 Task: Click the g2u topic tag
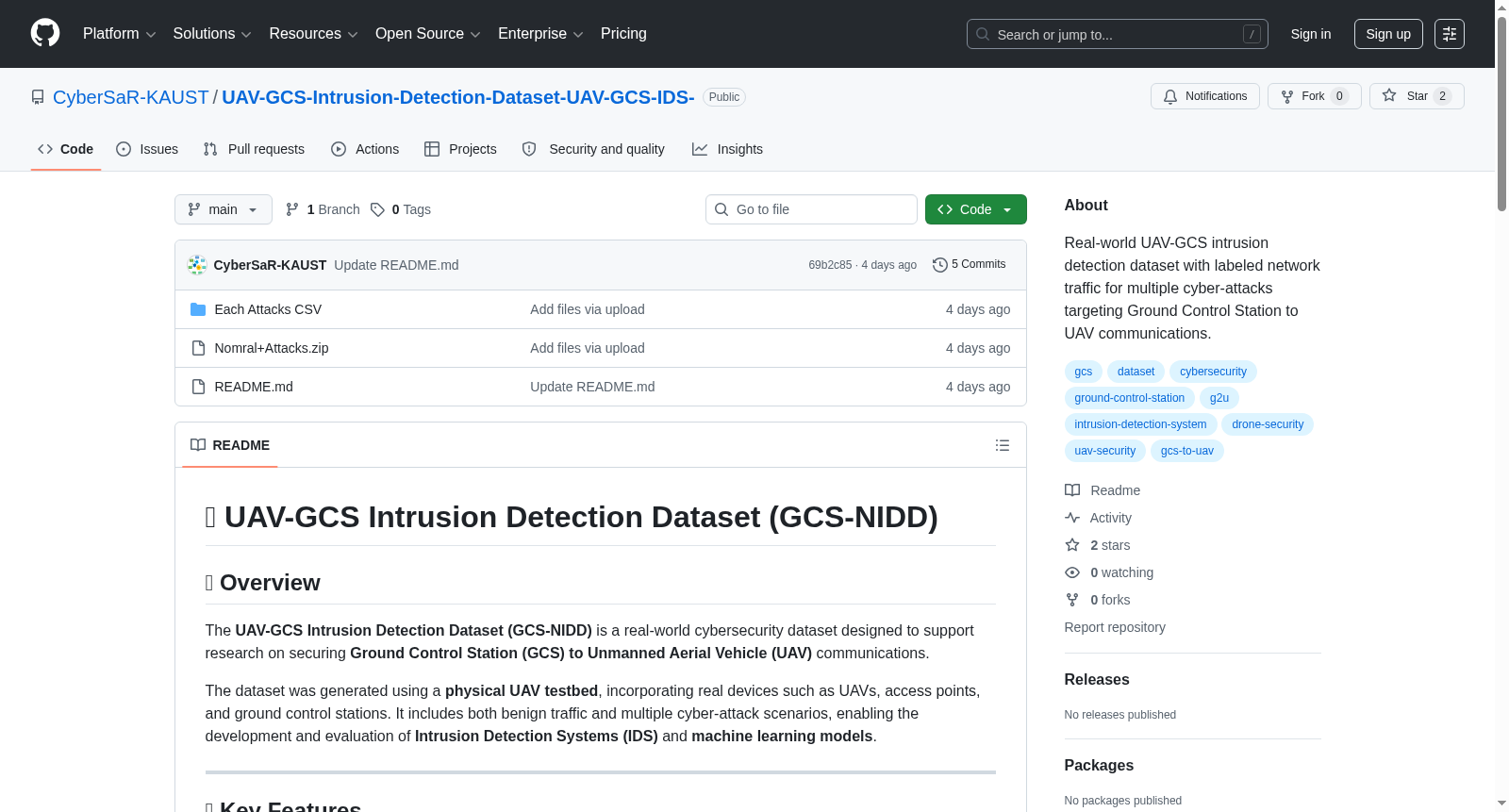pos(1219,398)
